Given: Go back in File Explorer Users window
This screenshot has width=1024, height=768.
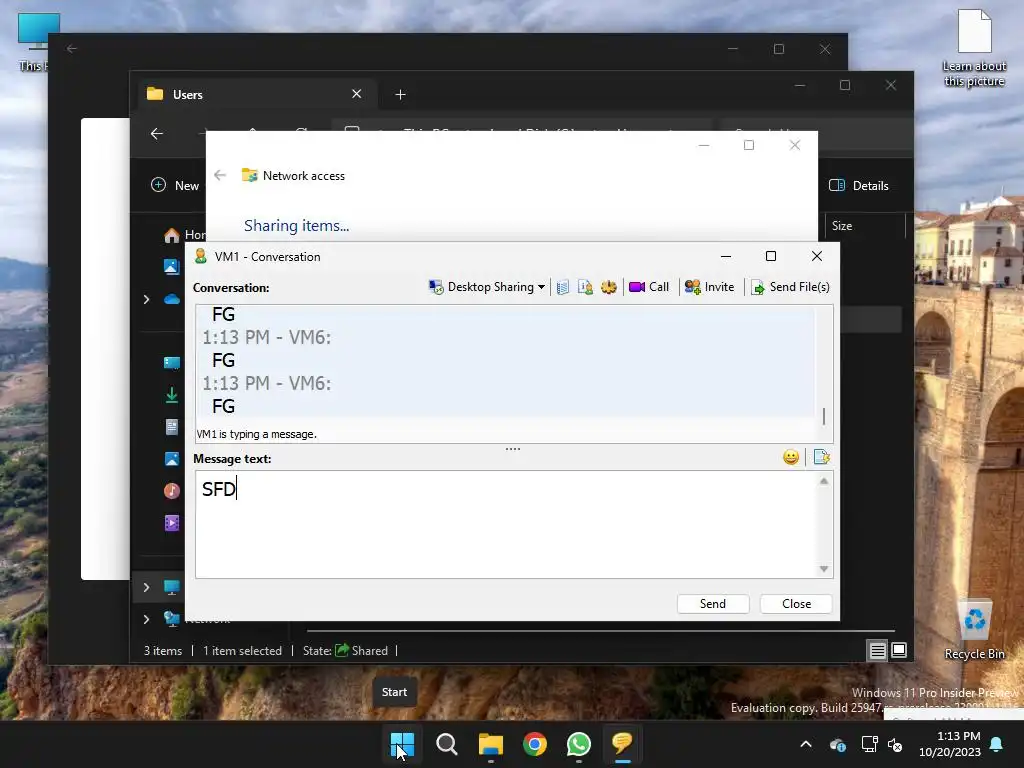Looking at the screenshot, I should (157, 134).
